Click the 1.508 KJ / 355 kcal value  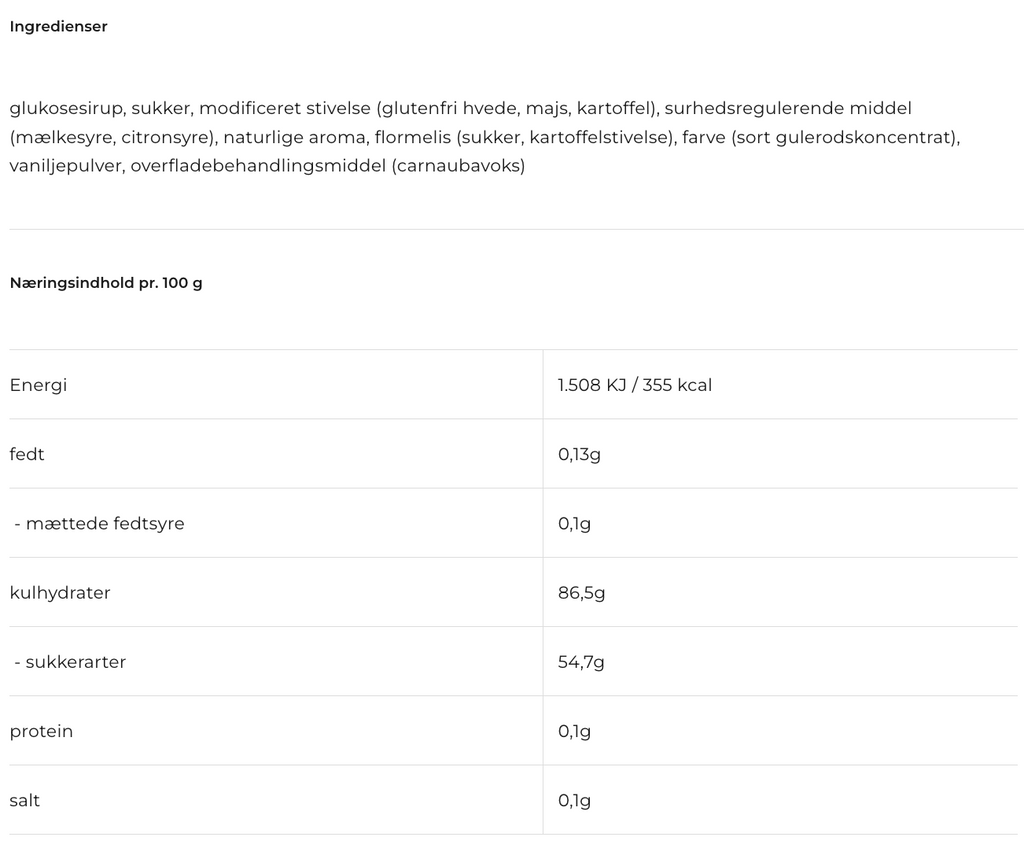(x=635, y=385)
